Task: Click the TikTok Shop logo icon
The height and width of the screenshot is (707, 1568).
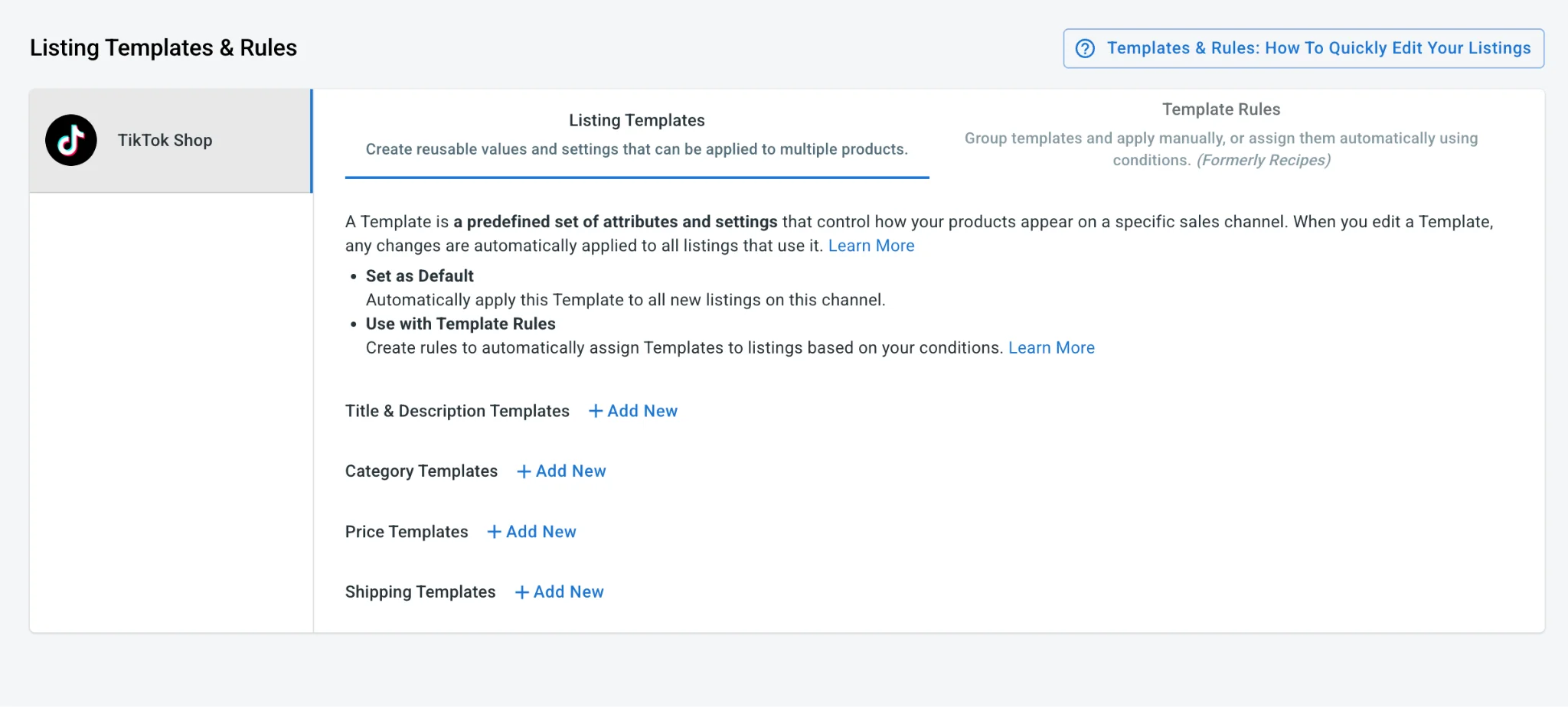Action: [x=71, y=141]
